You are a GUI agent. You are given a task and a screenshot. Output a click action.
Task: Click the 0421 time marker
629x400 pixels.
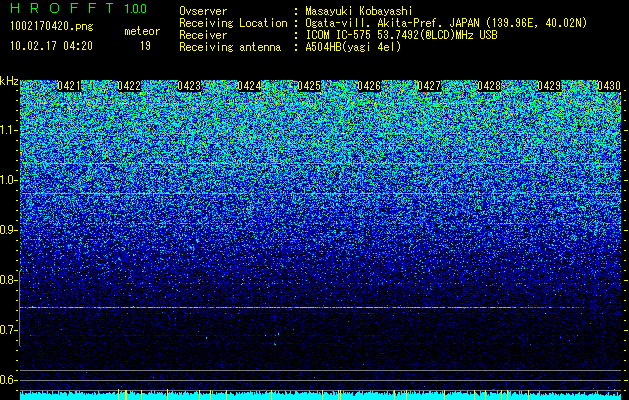pos(69,86)
